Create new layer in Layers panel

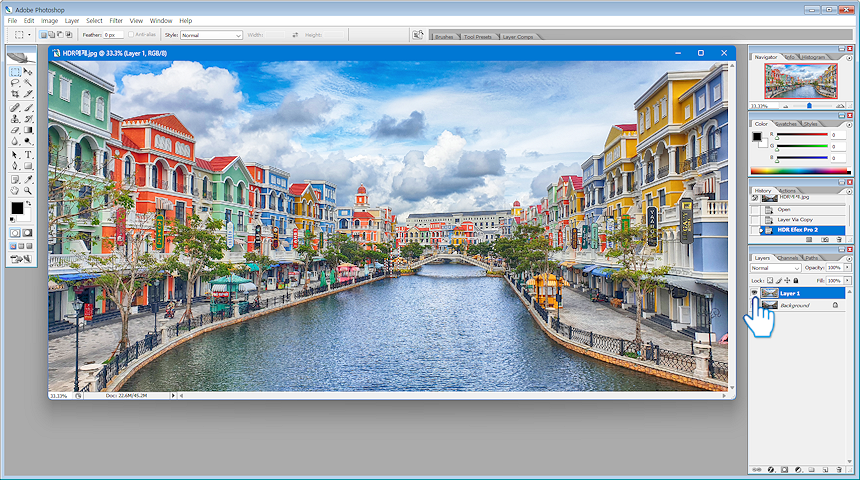coord(825,470)
